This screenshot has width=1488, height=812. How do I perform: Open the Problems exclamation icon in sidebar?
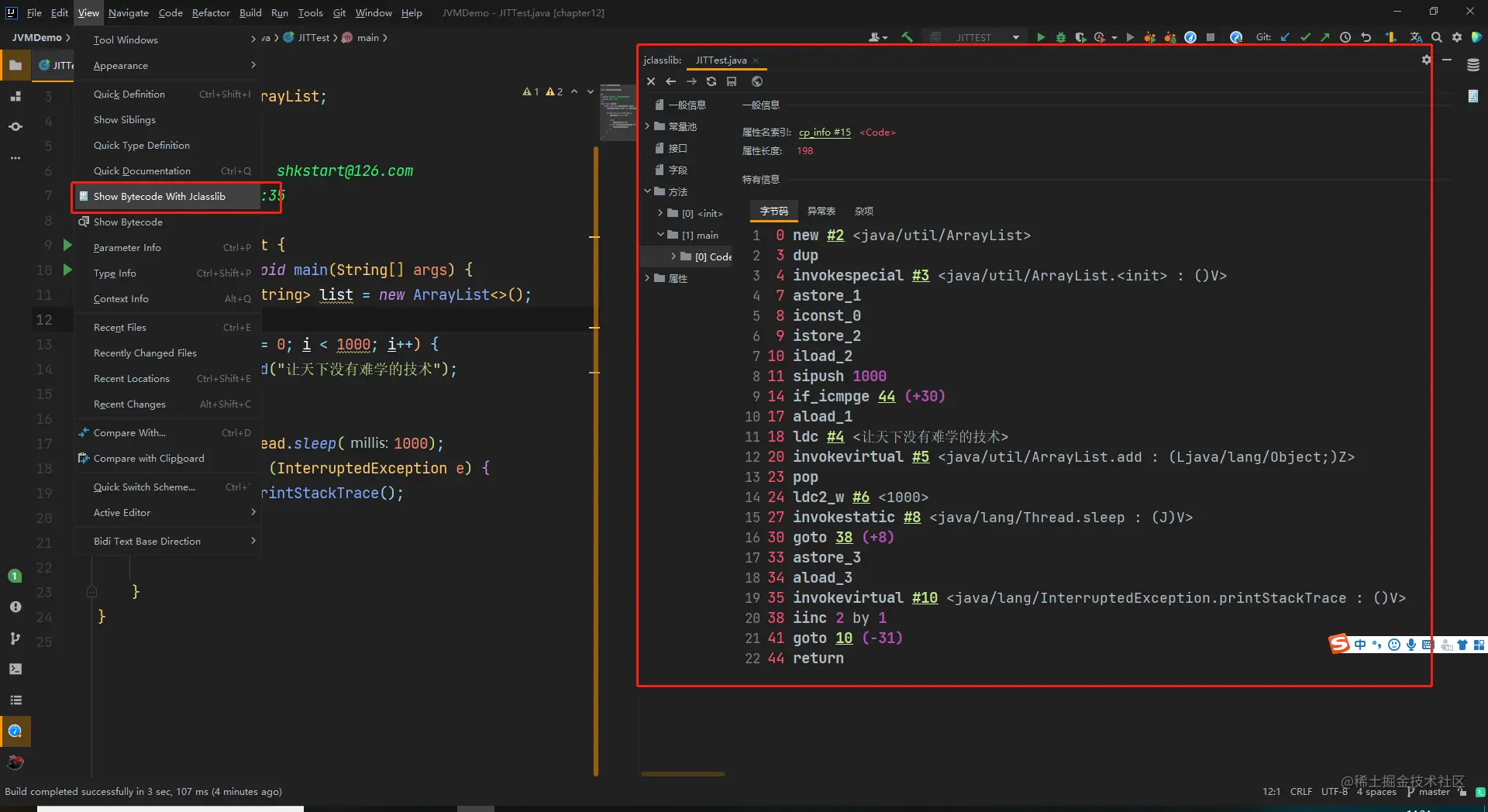[15, 607]
